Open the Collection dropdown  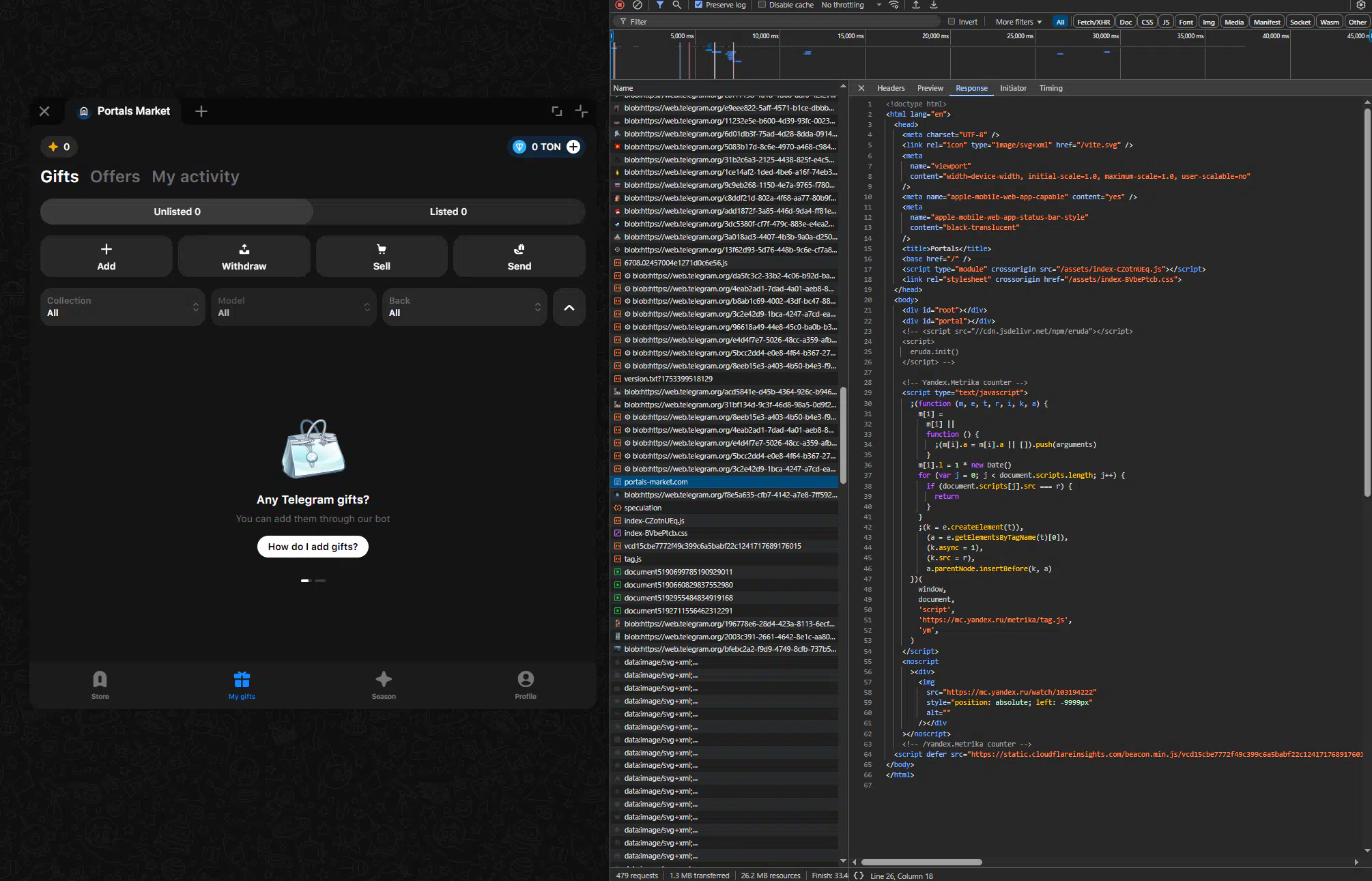pyautogui.click(x=123, y=306)
